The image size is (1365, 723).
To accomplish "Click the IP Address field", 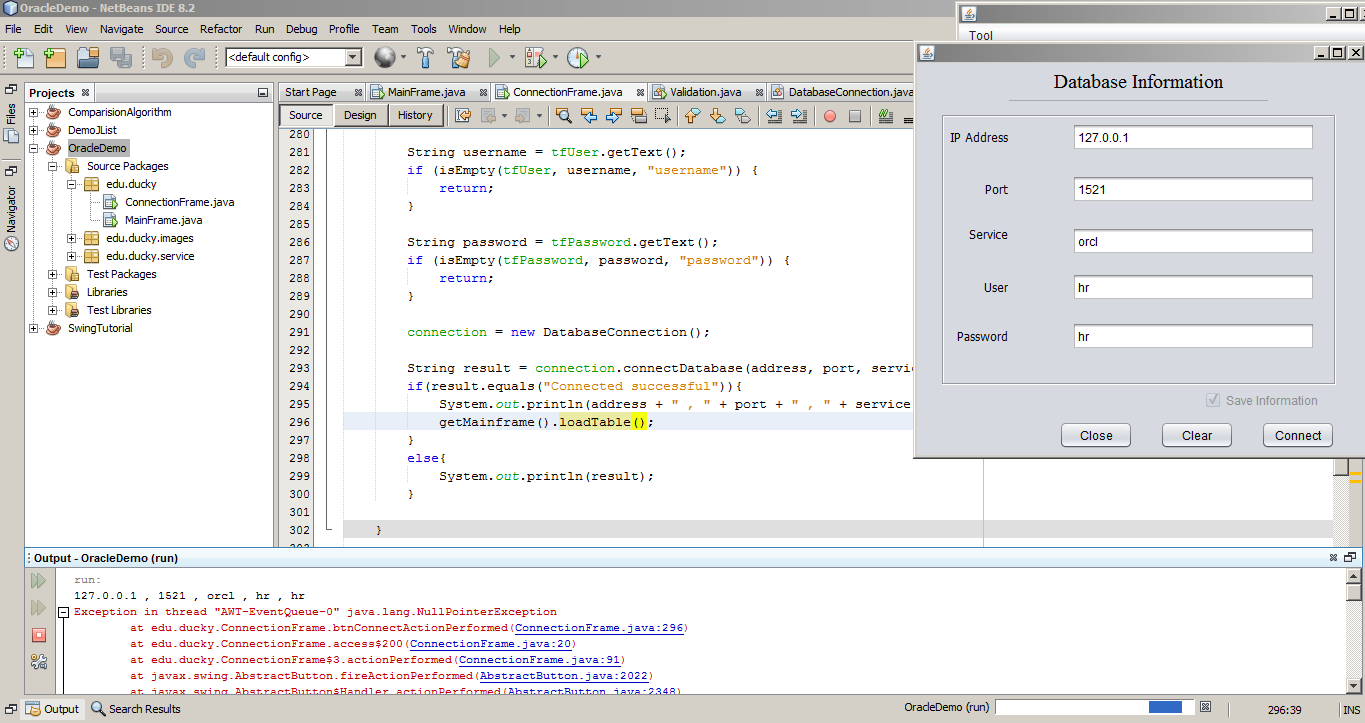I will [1192, 137].
